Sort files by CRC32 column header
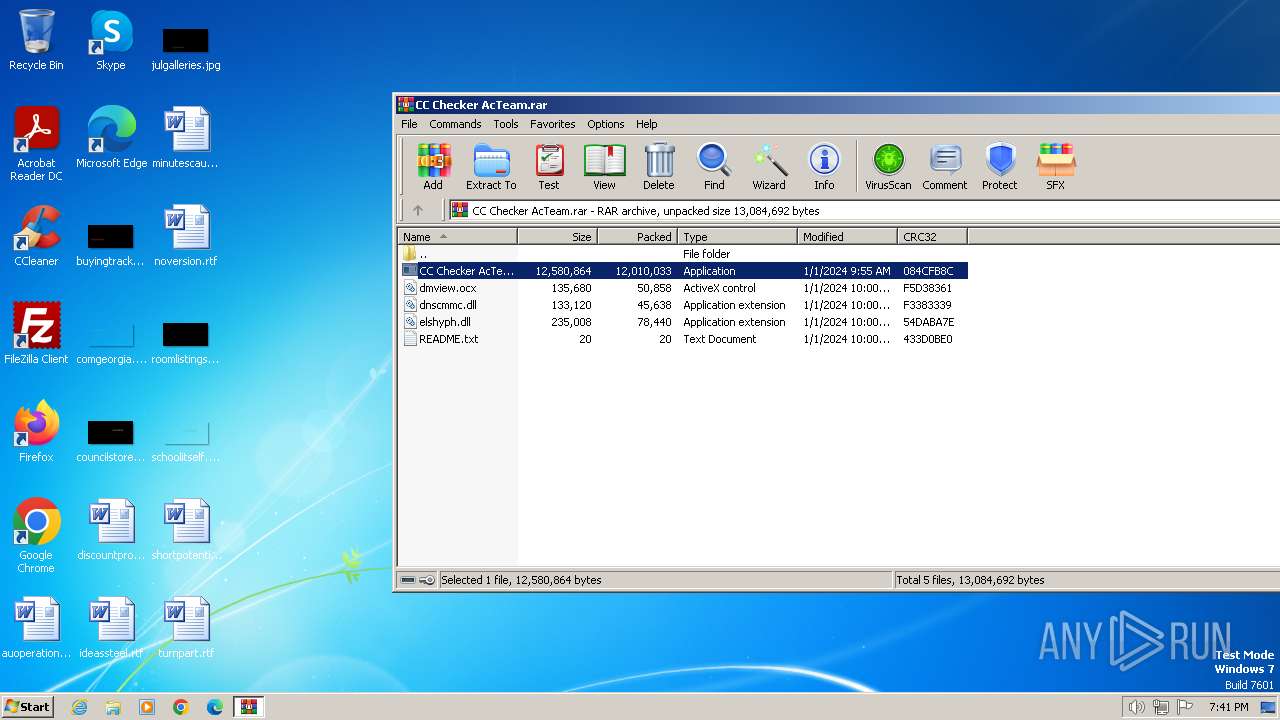This screenshot has width=1280, height=720. click(x=932, y=237)
